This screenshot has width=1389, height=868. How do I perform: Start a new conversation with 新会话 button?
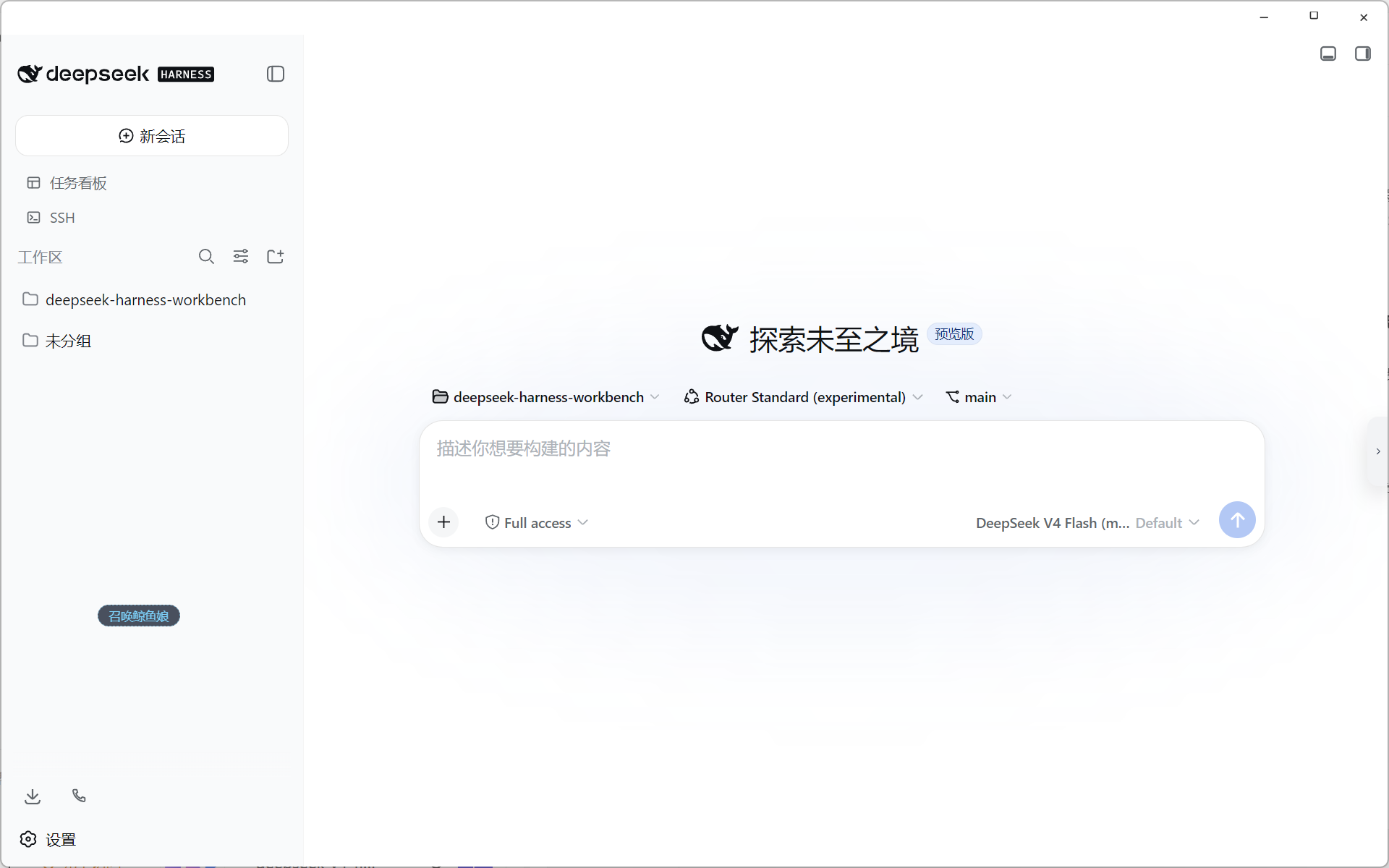(x=152, y=136)
